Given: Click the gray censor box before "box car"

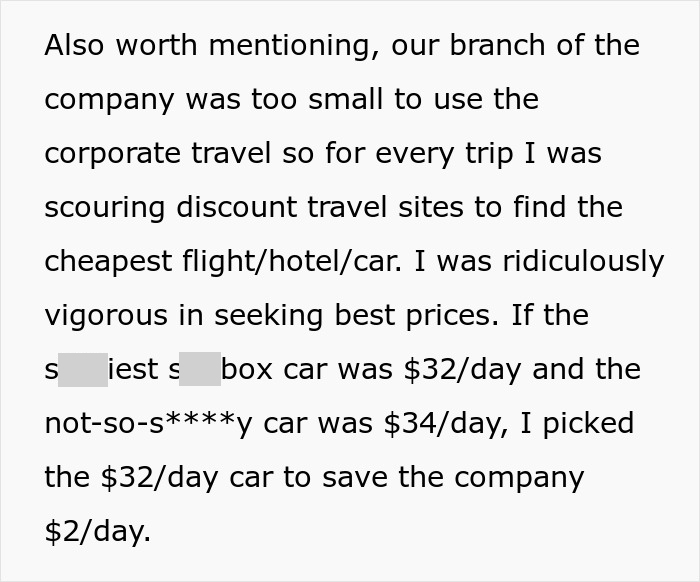Looking at the screenshot, I should pos(200,369).
